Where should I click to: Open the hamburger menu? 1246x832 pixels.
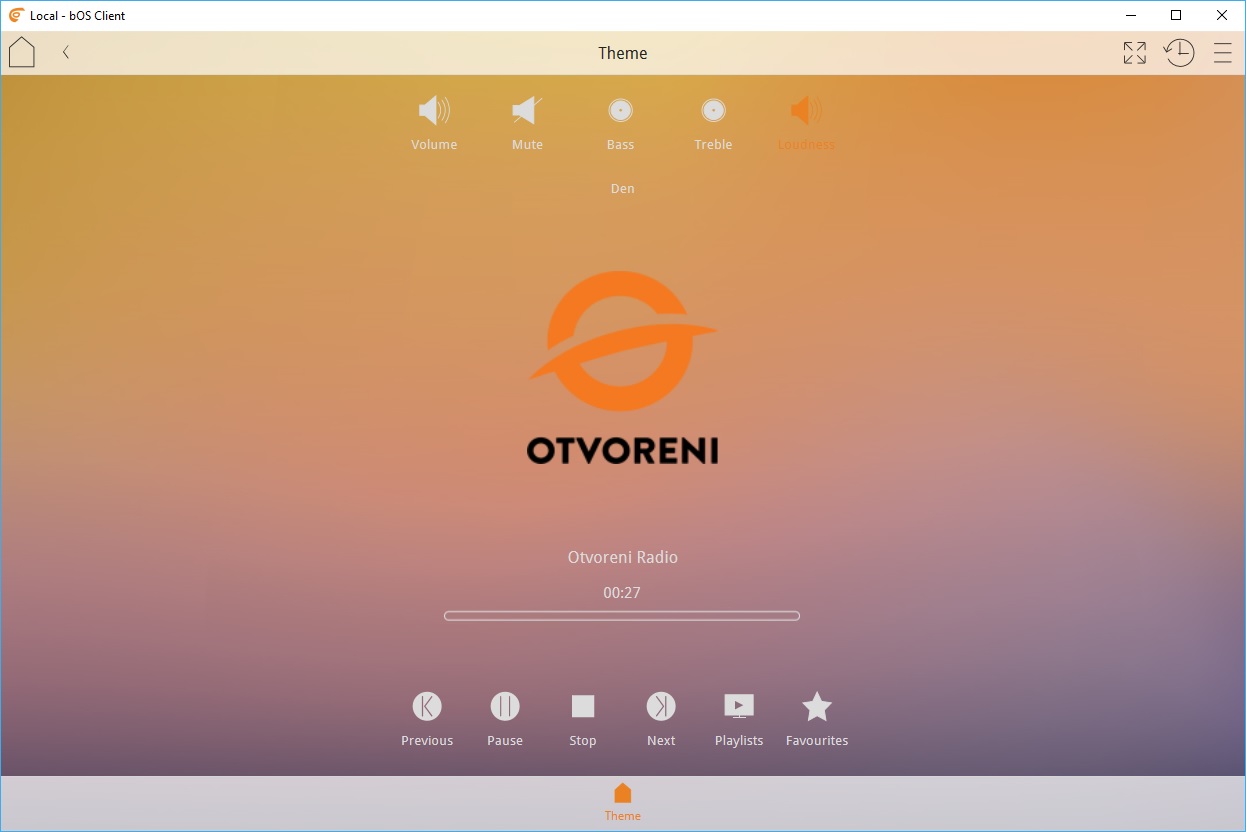[x=1222, y=53]
